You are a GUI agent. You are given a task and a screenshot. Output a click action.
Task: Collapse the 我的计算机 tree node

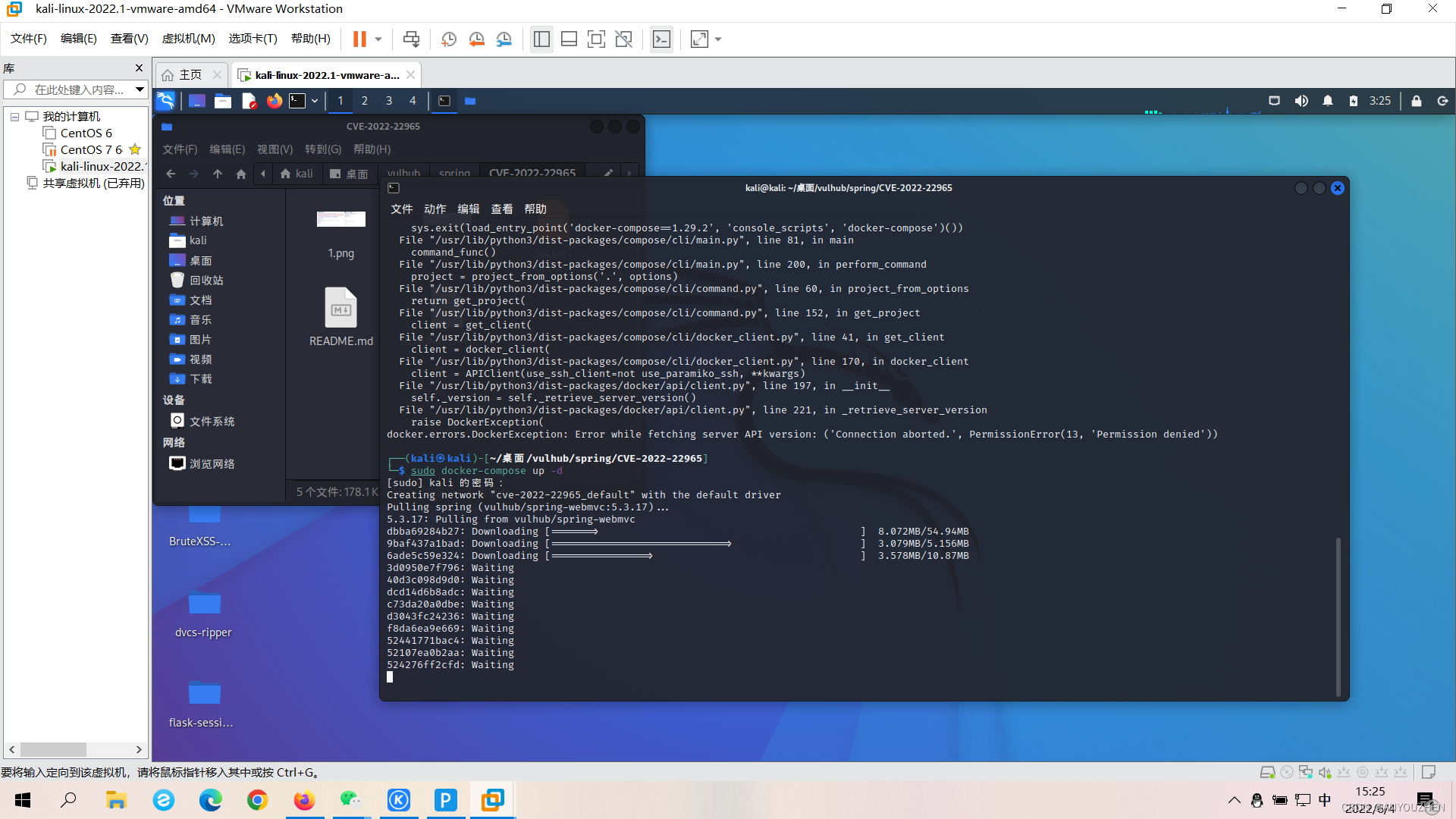point(14,116)
